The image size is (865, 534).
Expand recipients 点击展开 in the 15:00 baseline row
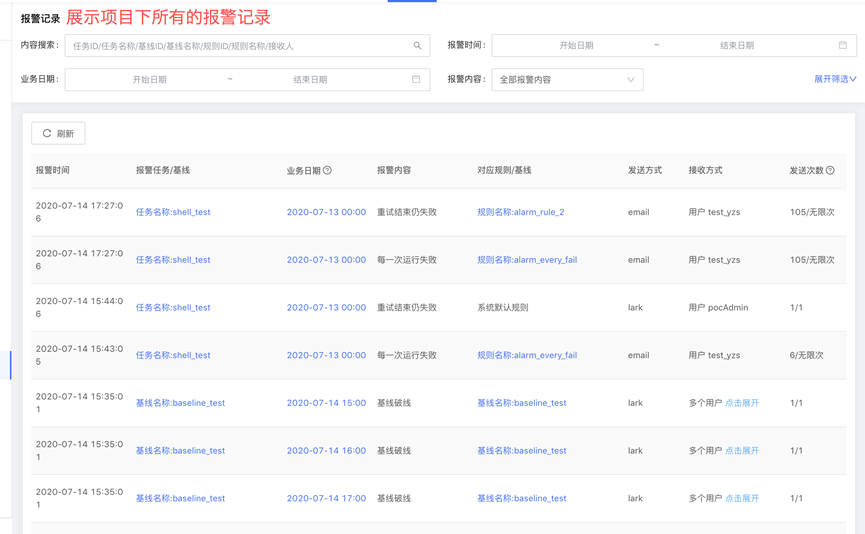tap(742, 403)
